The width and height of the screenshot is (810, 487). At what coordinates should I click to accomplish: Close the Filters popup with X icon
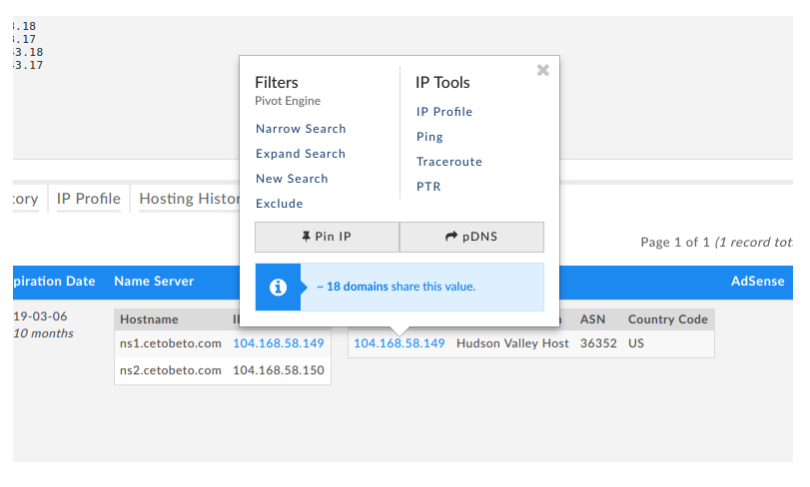pos(542,70)
